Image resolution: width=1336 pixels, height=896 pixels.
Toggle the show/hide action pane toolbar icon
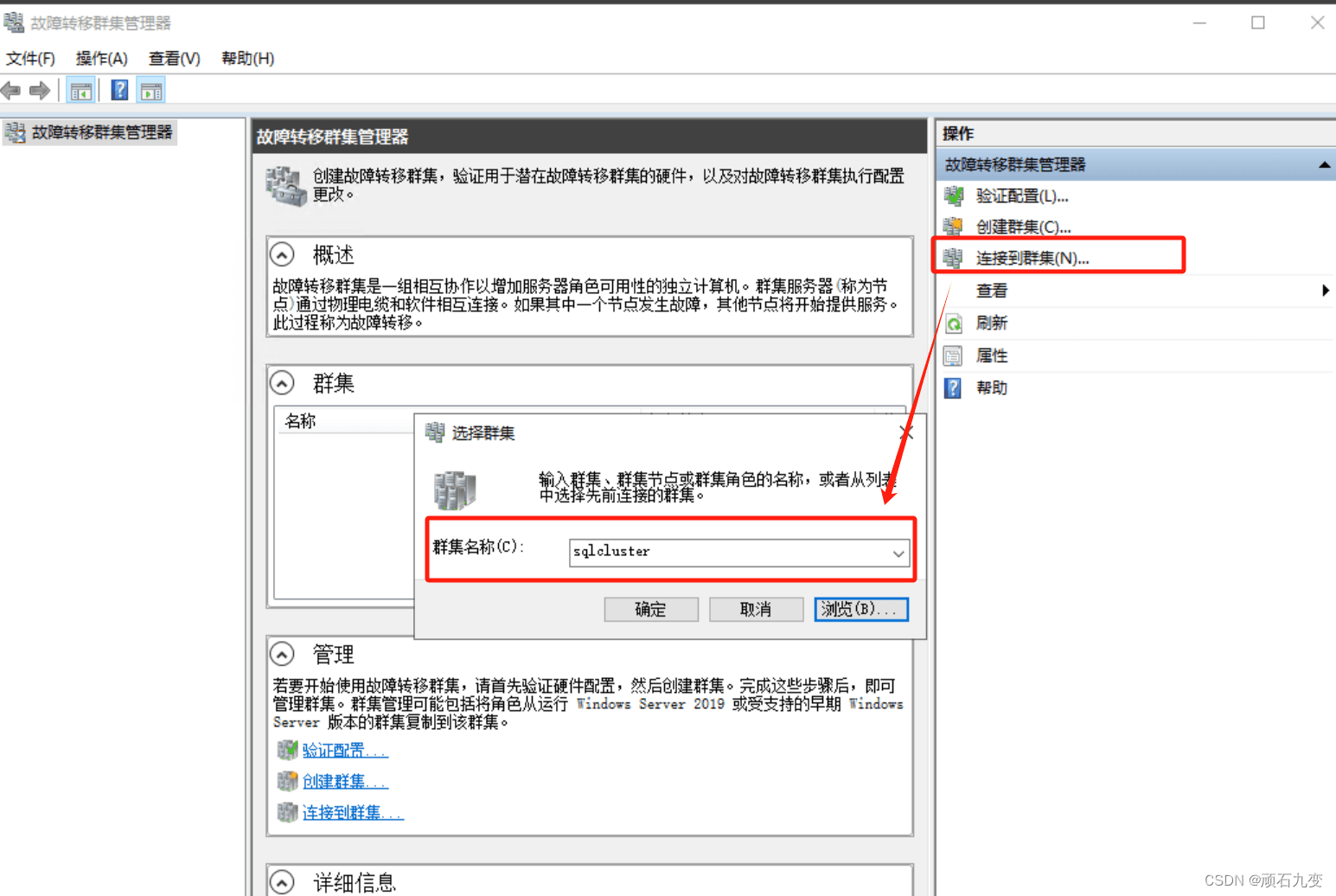[x=151, y=91]
